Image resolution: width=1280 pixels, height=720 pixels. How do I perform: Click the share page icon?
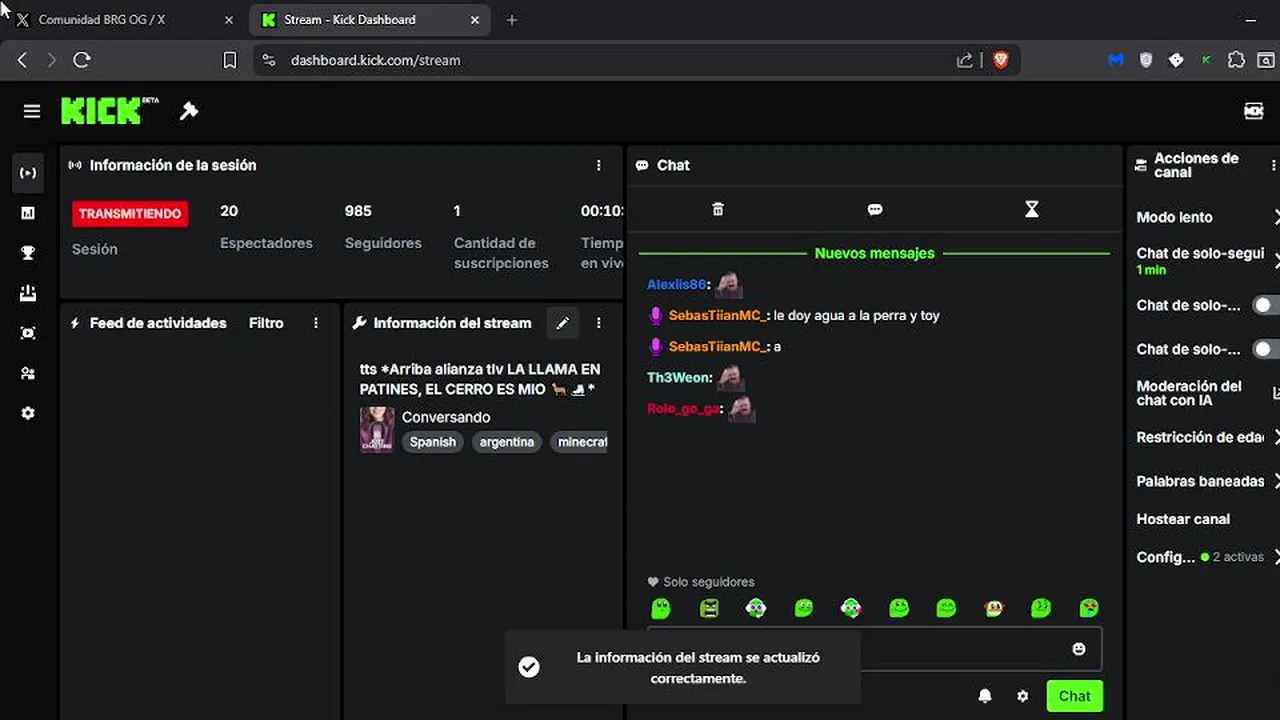tap(964, 60)
